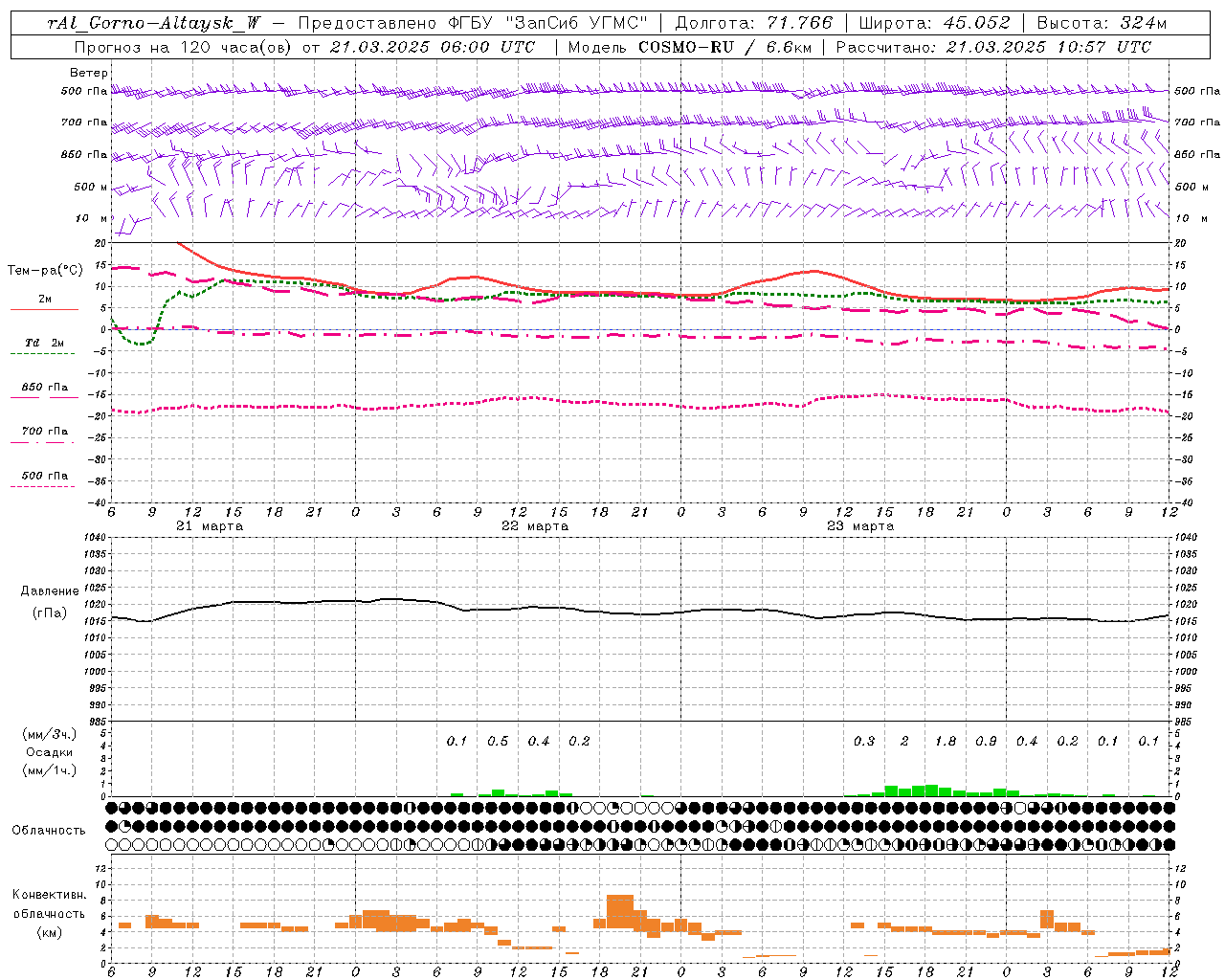
Task: Click the '700 гПа' temperature legend entry
Action: point(45,432)
